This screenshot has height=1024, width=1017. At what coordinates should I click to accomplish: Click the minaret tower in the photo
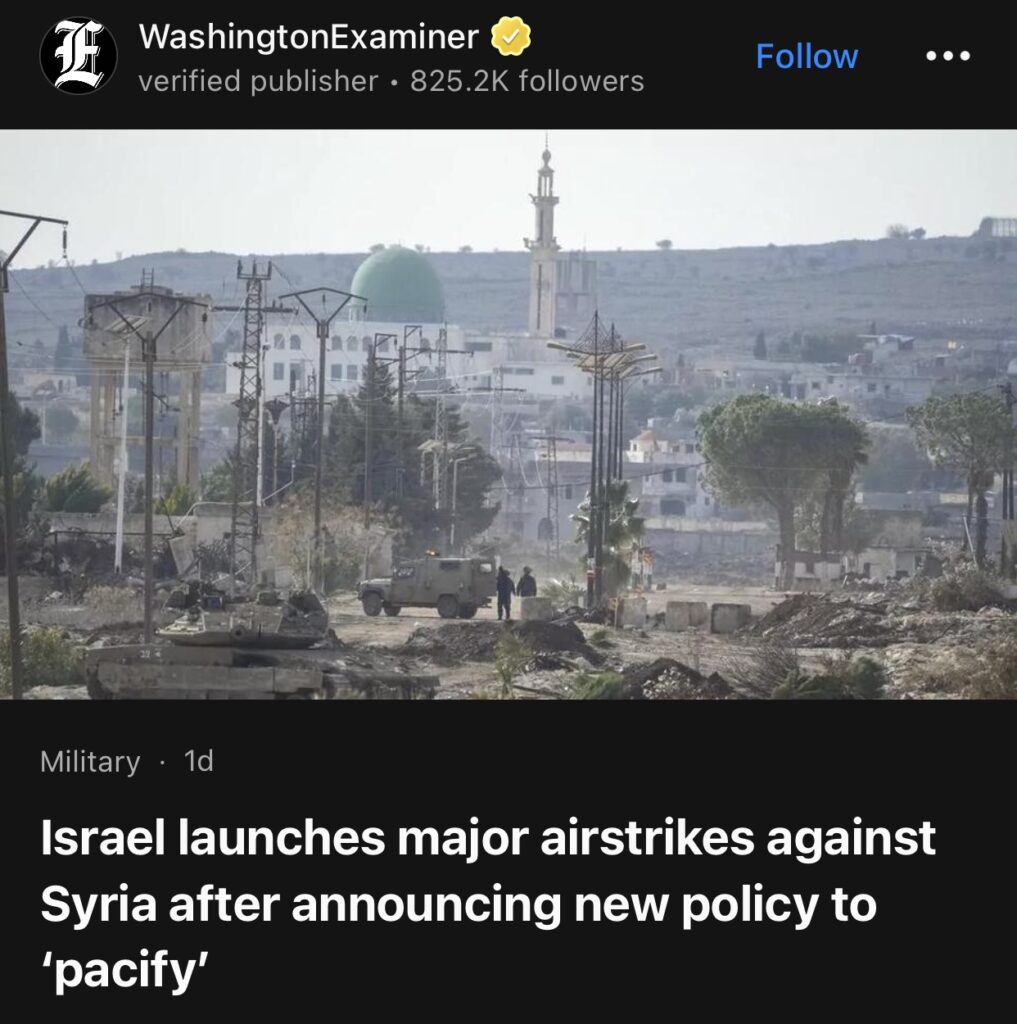tap(544, 242)
